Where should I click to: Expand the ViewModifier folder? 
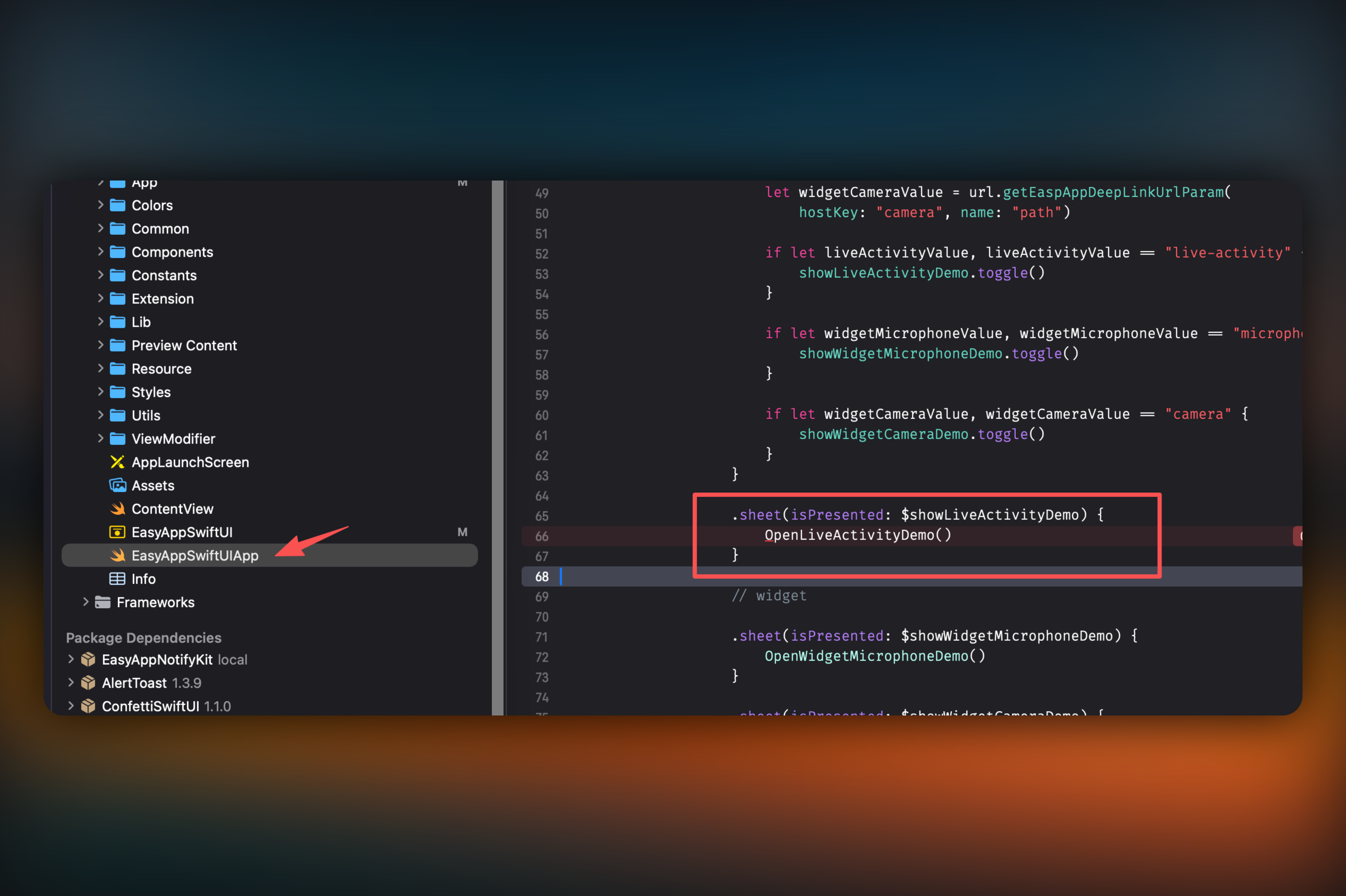[101, 438]
